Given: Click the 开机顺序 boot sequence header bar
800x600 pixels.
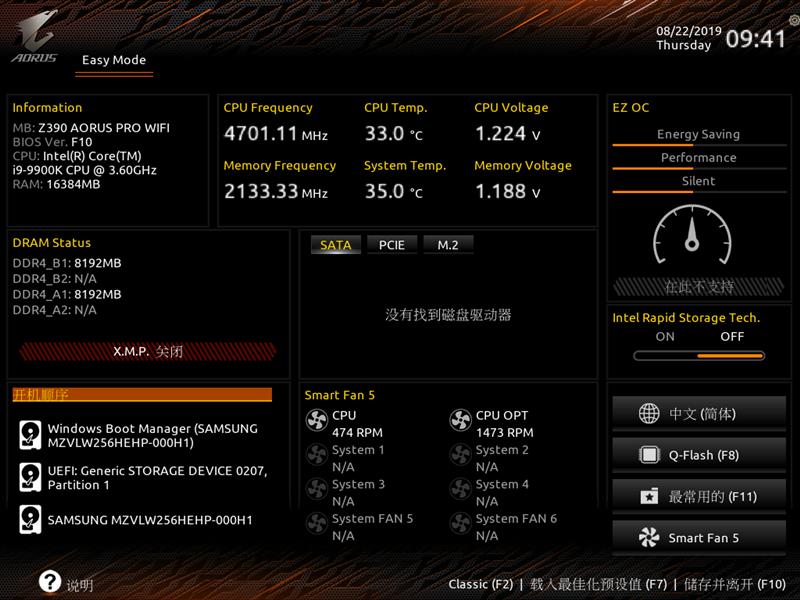Looking at the screenshot, I should tap(142, 394).
